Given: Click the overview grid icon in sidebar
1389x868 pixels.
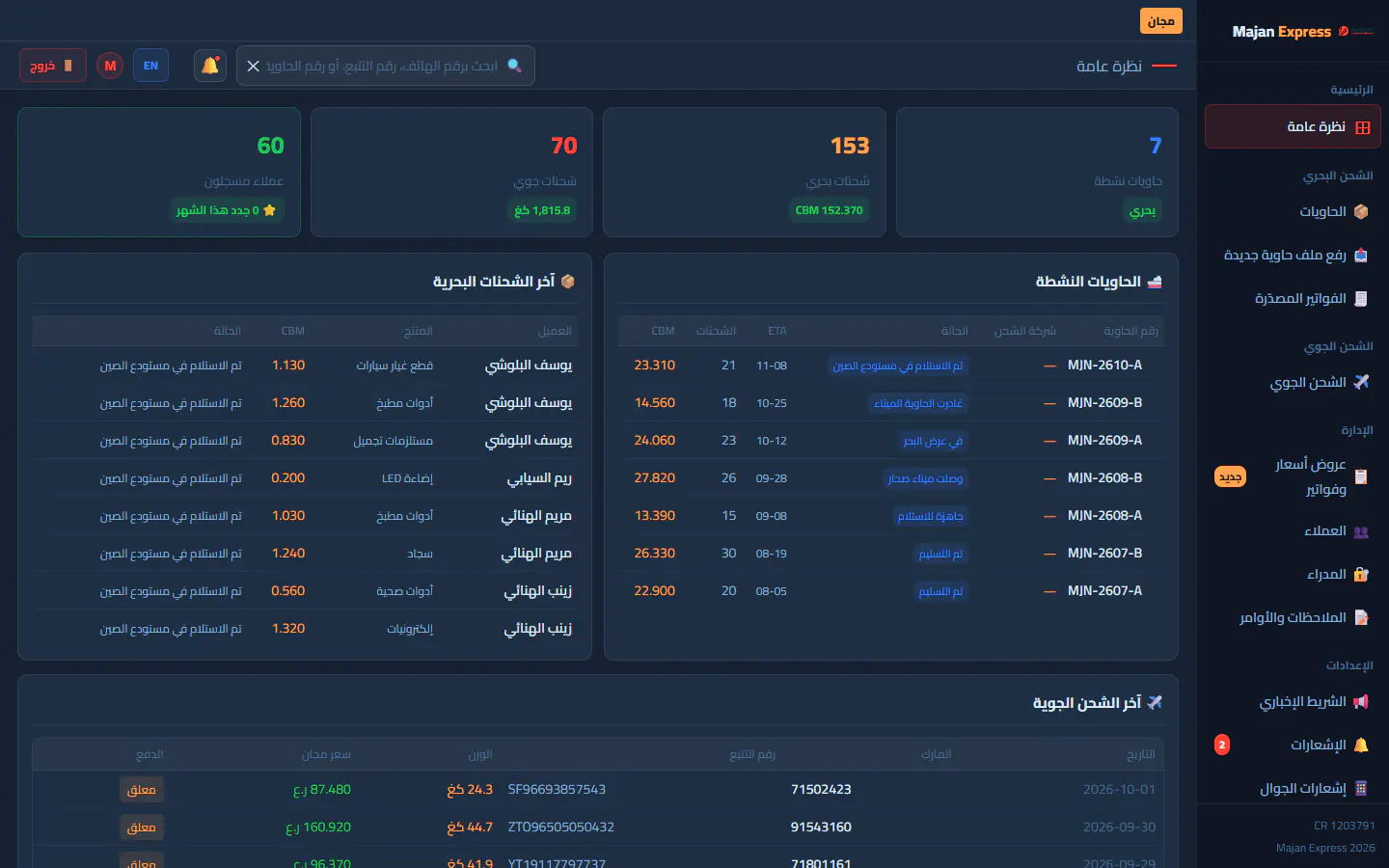Looking at the screenshot, I should point(1362,127).
